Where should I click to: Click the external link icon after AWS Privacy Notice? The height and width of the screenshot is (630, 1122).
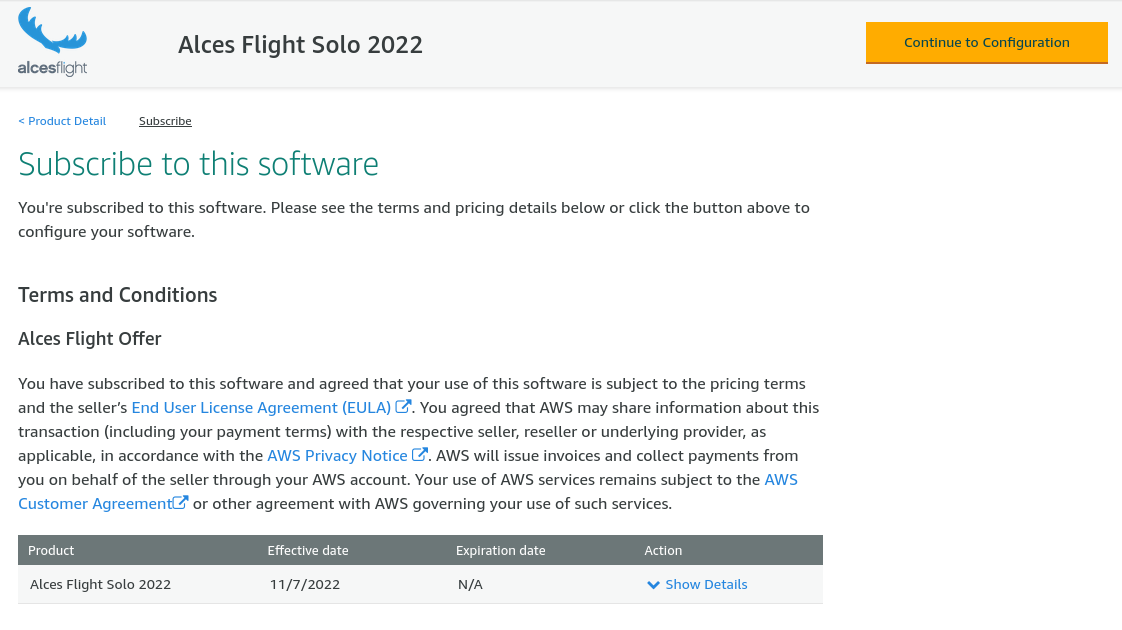[420, 453]
